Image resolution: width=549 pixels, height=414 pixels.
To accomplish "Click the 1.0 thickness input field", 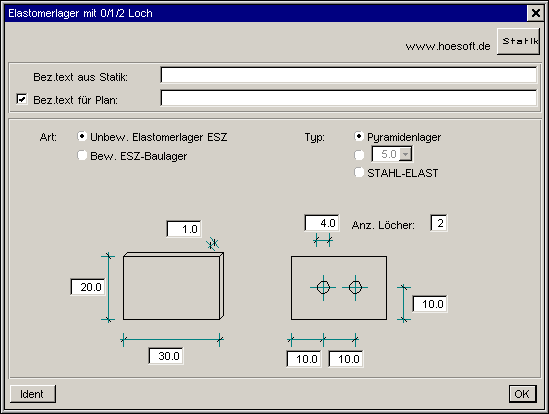I will coord(184,229).
